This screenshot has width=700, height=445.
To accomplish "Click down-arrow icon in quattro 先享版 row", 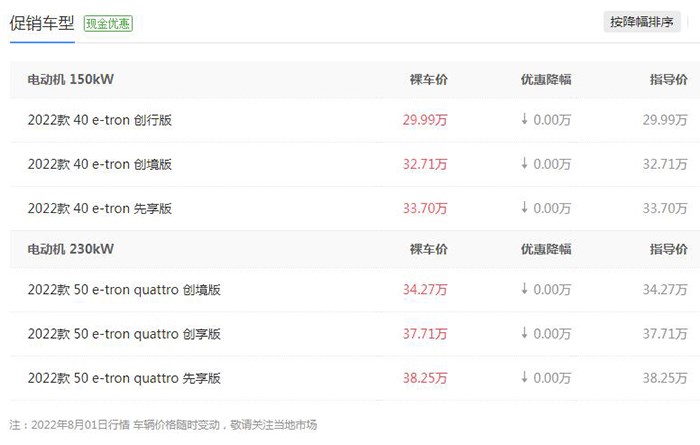I will tap(525, 376).
